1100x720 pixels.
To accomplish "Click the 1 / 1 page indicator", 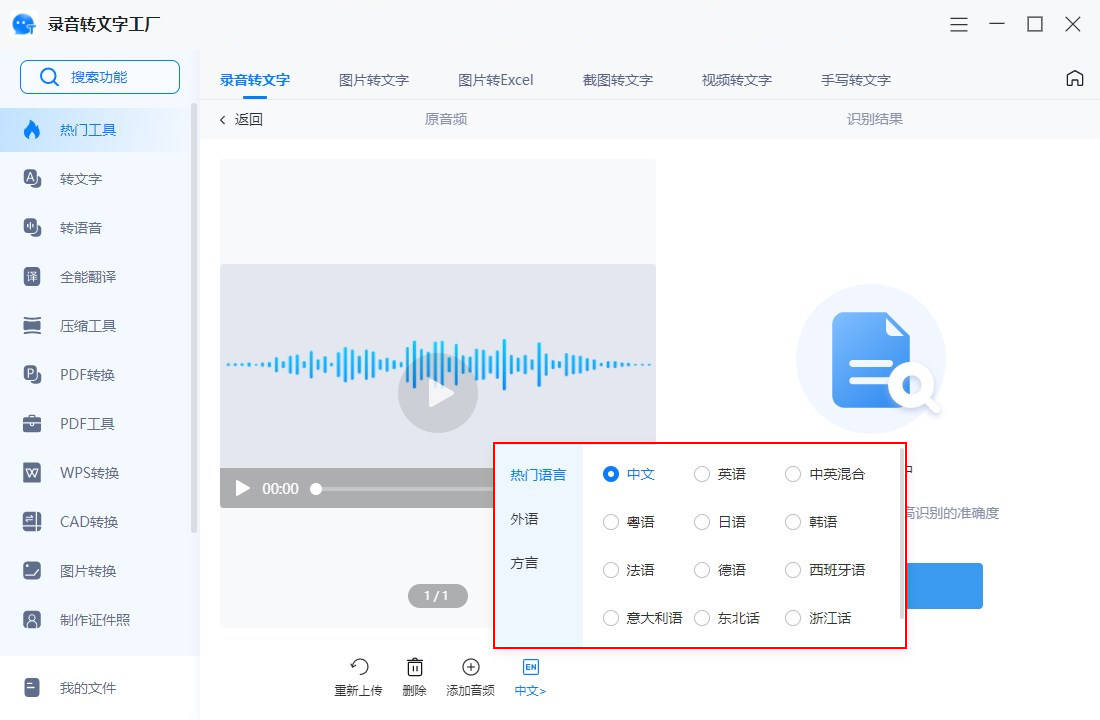I will click(x=438, y=596).
